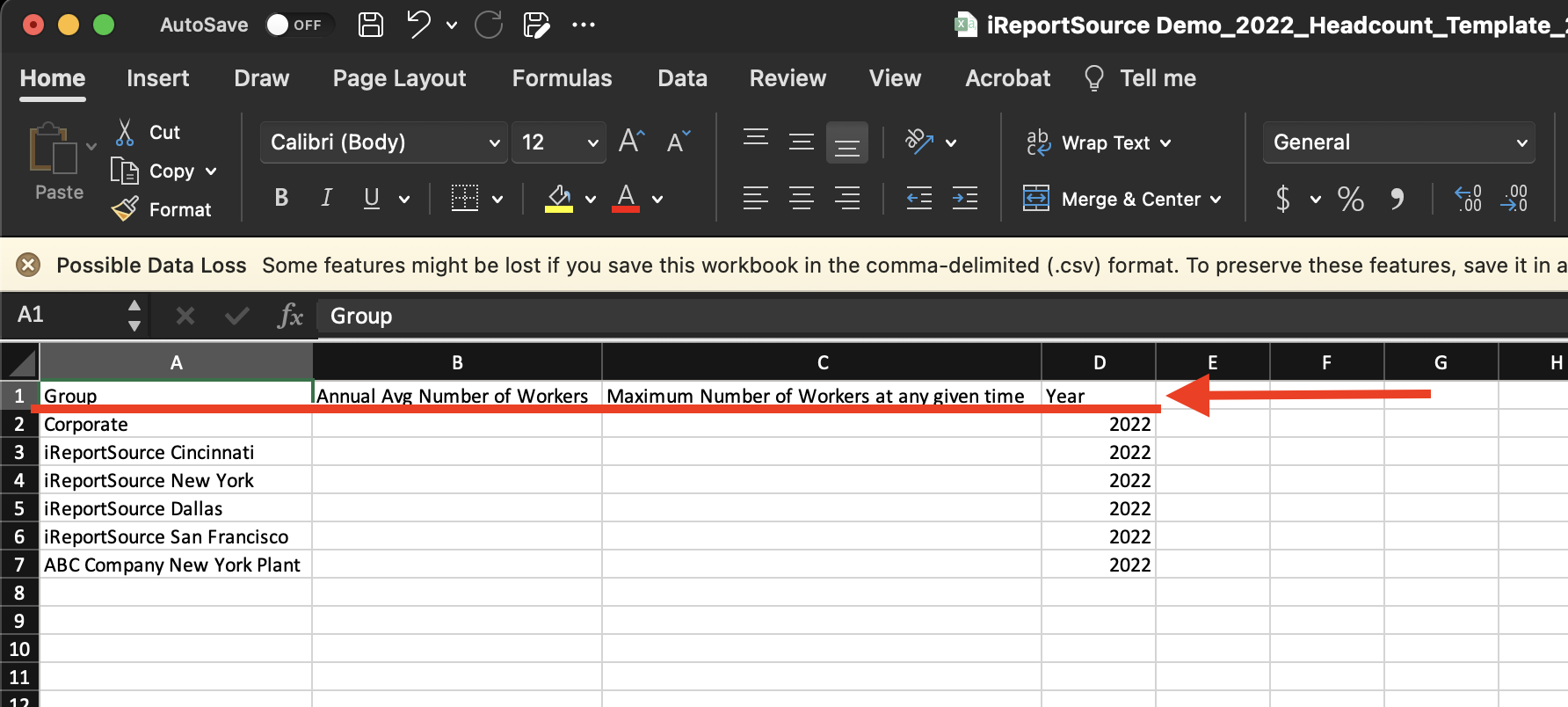The width and height of the screenshot is (1568, 707).
Task: Apply accounting dollar format
Action: coord(1283,199)
